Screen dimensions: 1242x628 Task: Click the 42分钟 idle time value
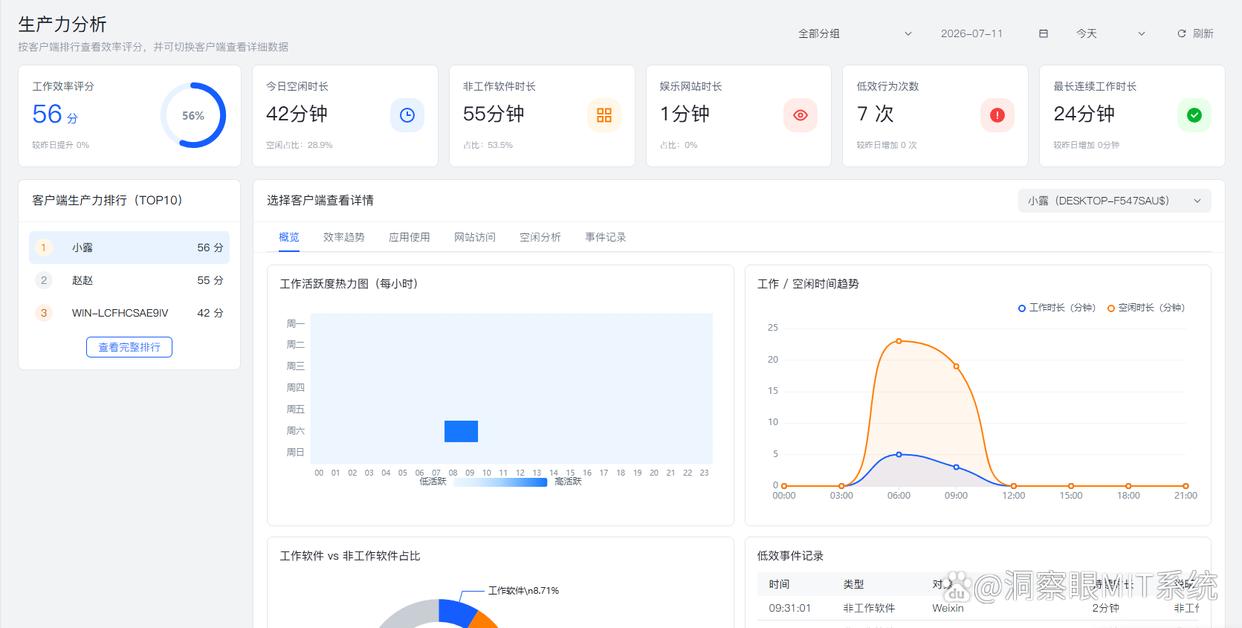[x=297, y=114]
